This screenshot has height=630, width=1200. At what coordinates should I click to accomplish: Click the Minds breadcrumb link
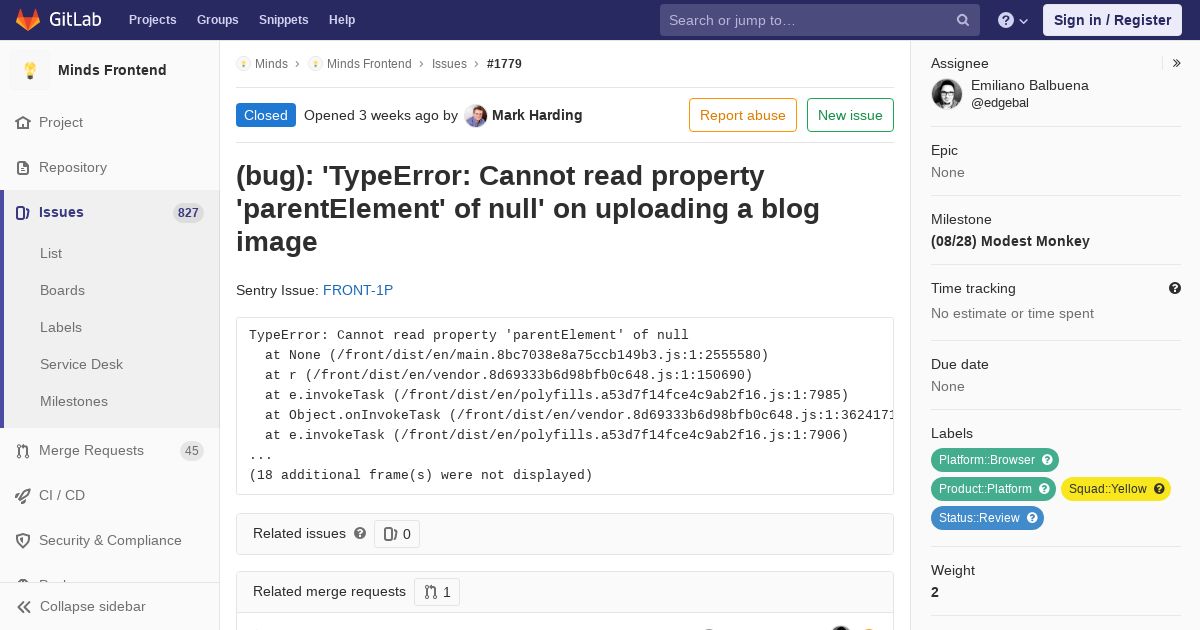click(271, 64)
